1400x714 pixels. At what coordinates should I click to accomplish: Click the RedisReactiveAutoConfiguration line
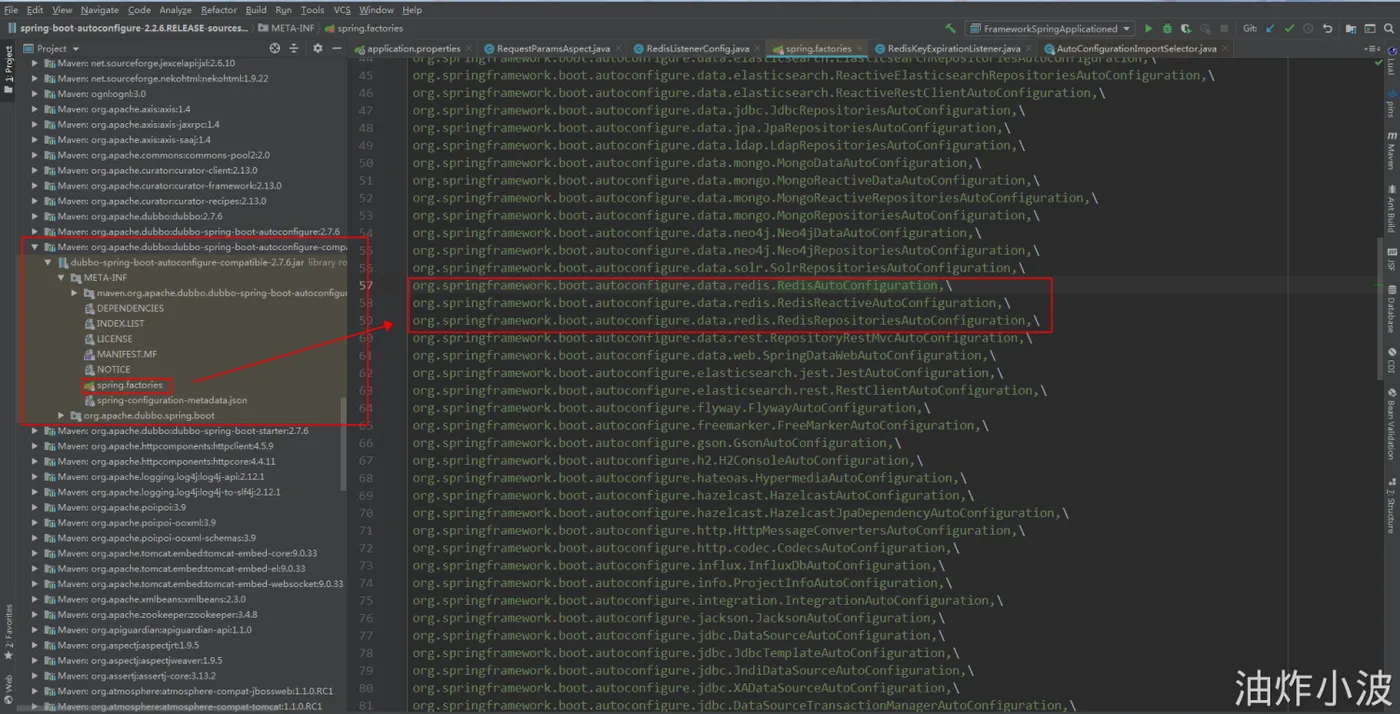711,303
